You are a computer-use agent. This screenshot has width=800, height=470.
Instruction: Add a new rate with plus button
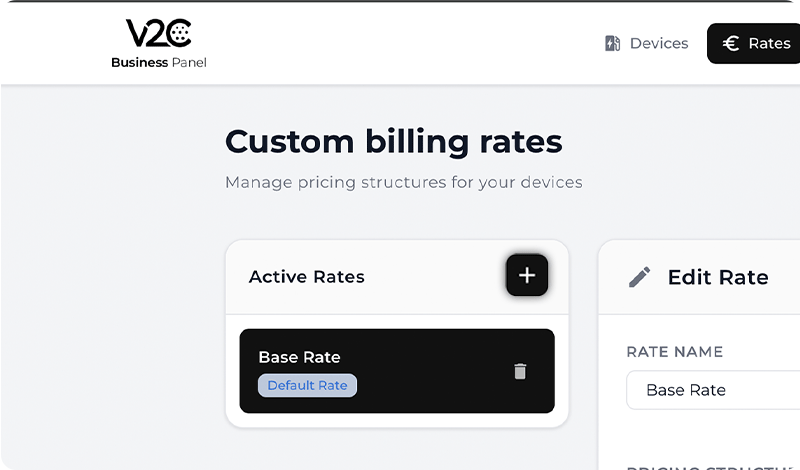527,275
